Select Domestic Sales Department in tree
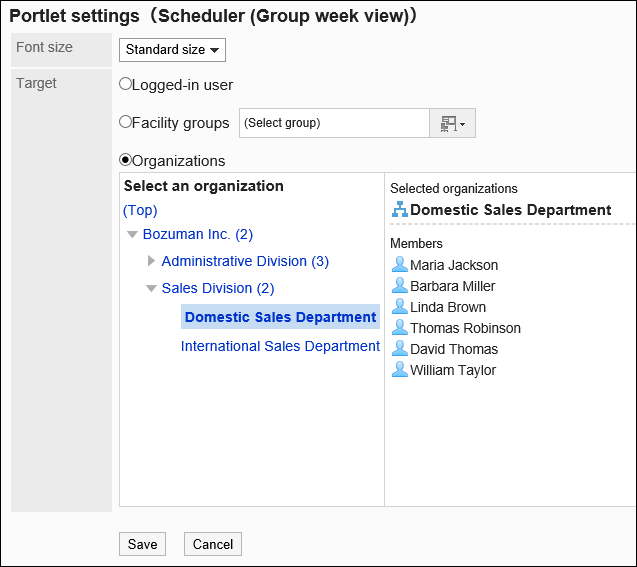637x567 pixels. pyautogui.click(x=280, y=317)
